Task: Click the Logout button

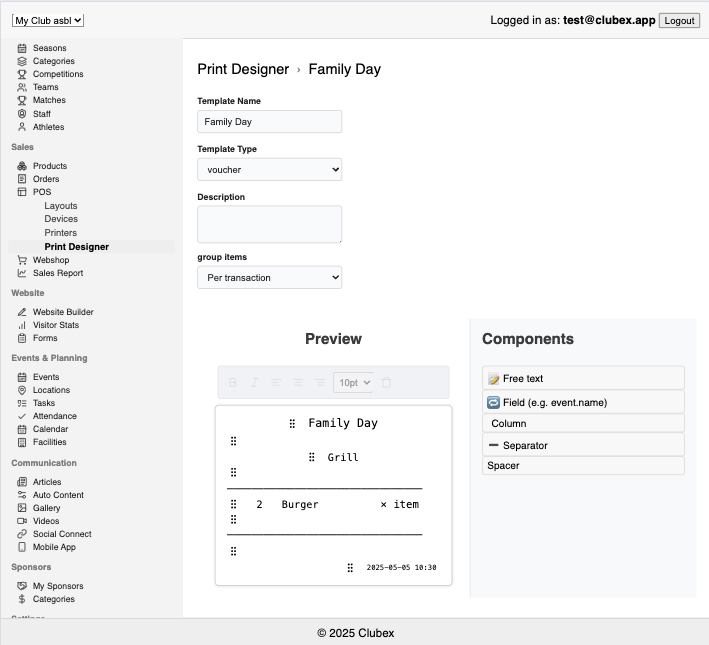Action: [679, 20]
